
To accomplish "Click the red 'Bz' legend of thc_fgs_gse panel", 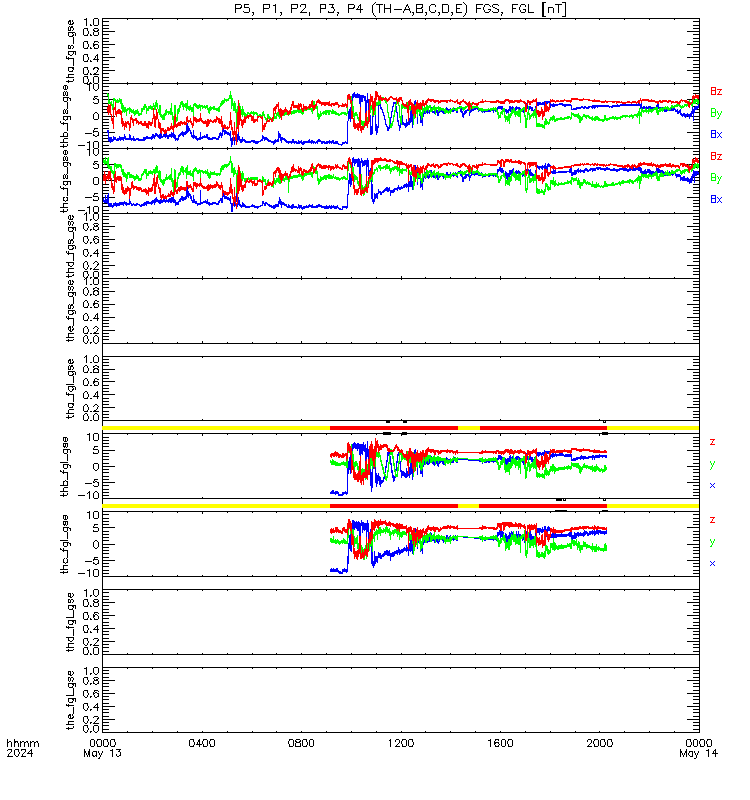I will (x=716, y=156).
